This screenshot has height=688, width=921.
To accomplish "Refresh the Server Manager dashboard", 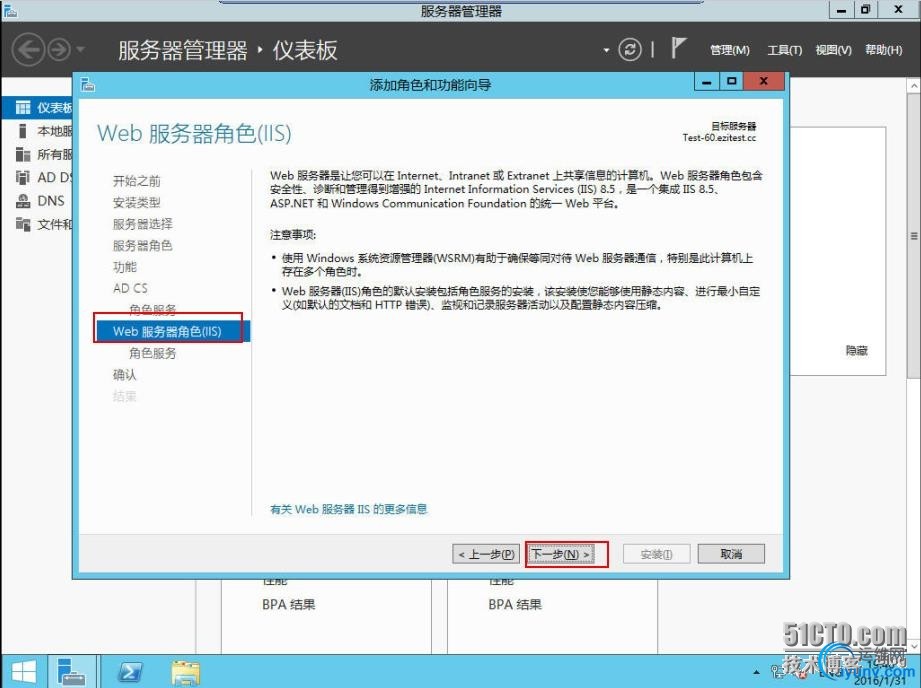I will click(x=630, y=50).
